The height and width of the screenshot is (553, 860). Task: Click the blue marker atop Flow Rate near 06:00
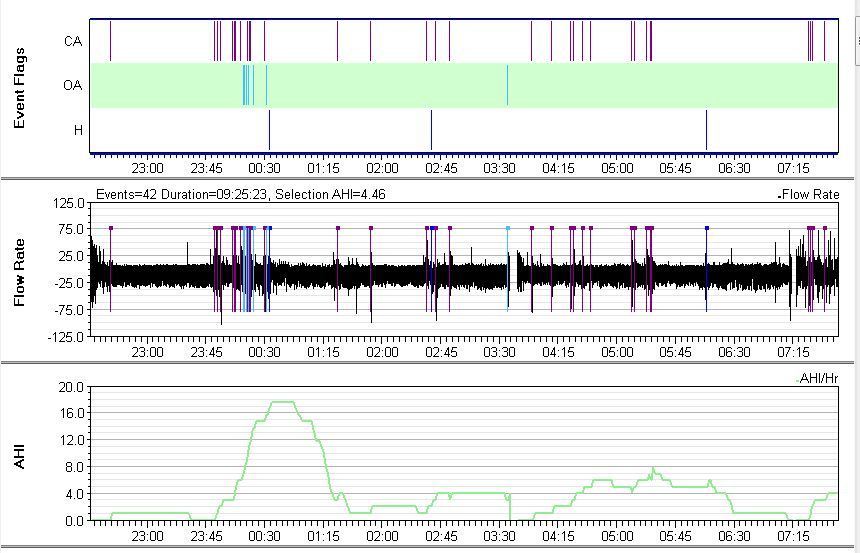tap(706, 228)
